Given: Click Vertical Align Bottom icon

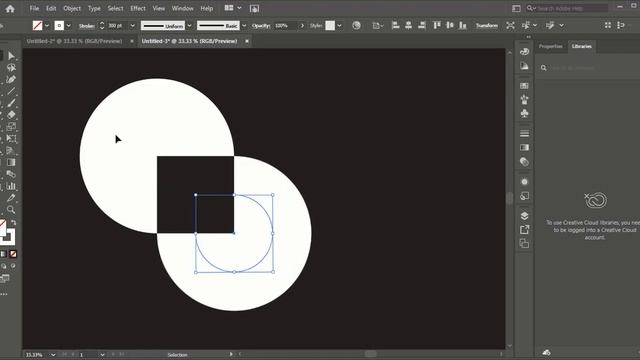Looking at the screenshot, I should [x=462, y=25].
